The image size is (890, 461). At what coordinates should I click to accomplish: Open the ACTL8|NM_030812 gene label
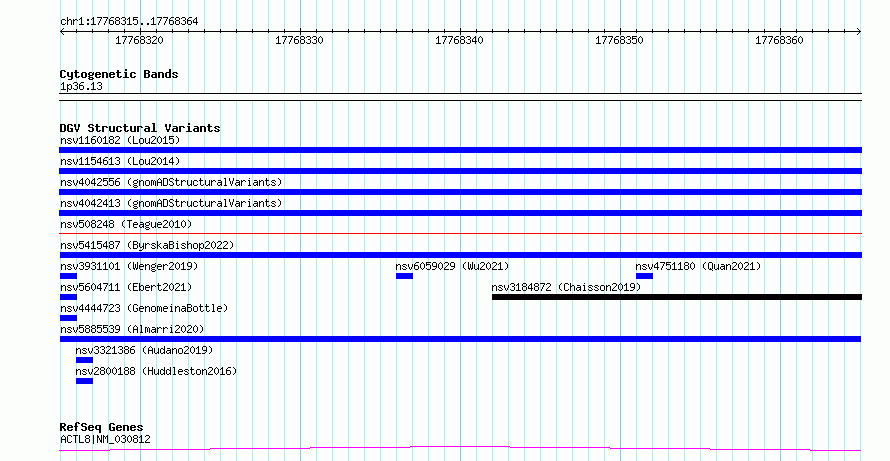[105, 439]
